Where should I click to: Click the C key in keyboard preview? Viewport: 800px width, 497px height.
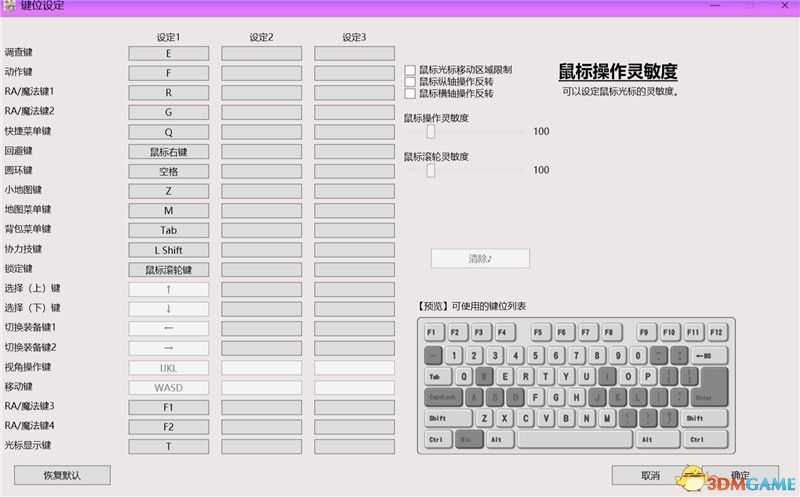pyautogui.click(x=525, y=418)
